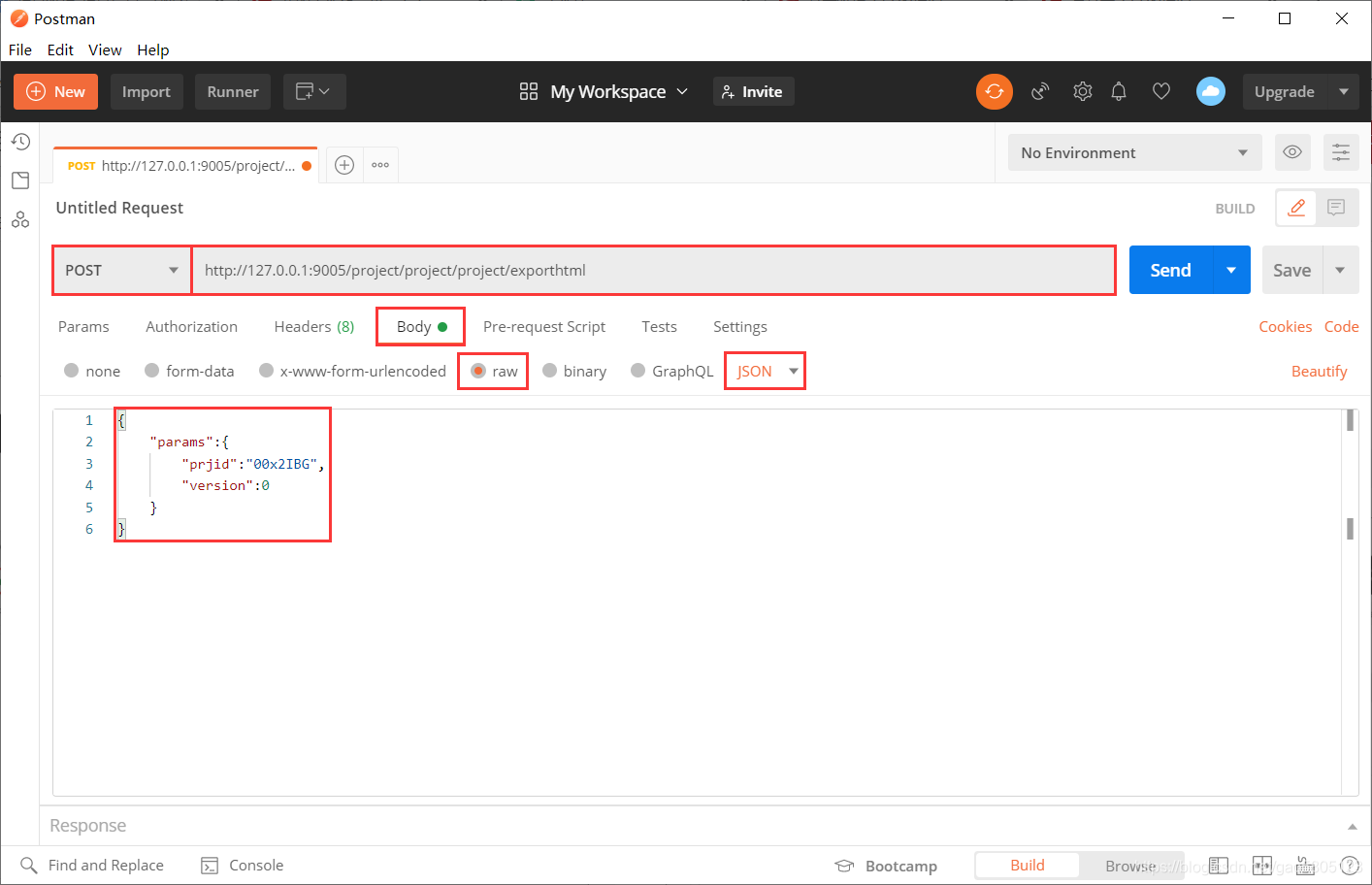This screenshot has height=885, width=1372.
Task: Switch to Build mode toggle
Action: 1028,866
